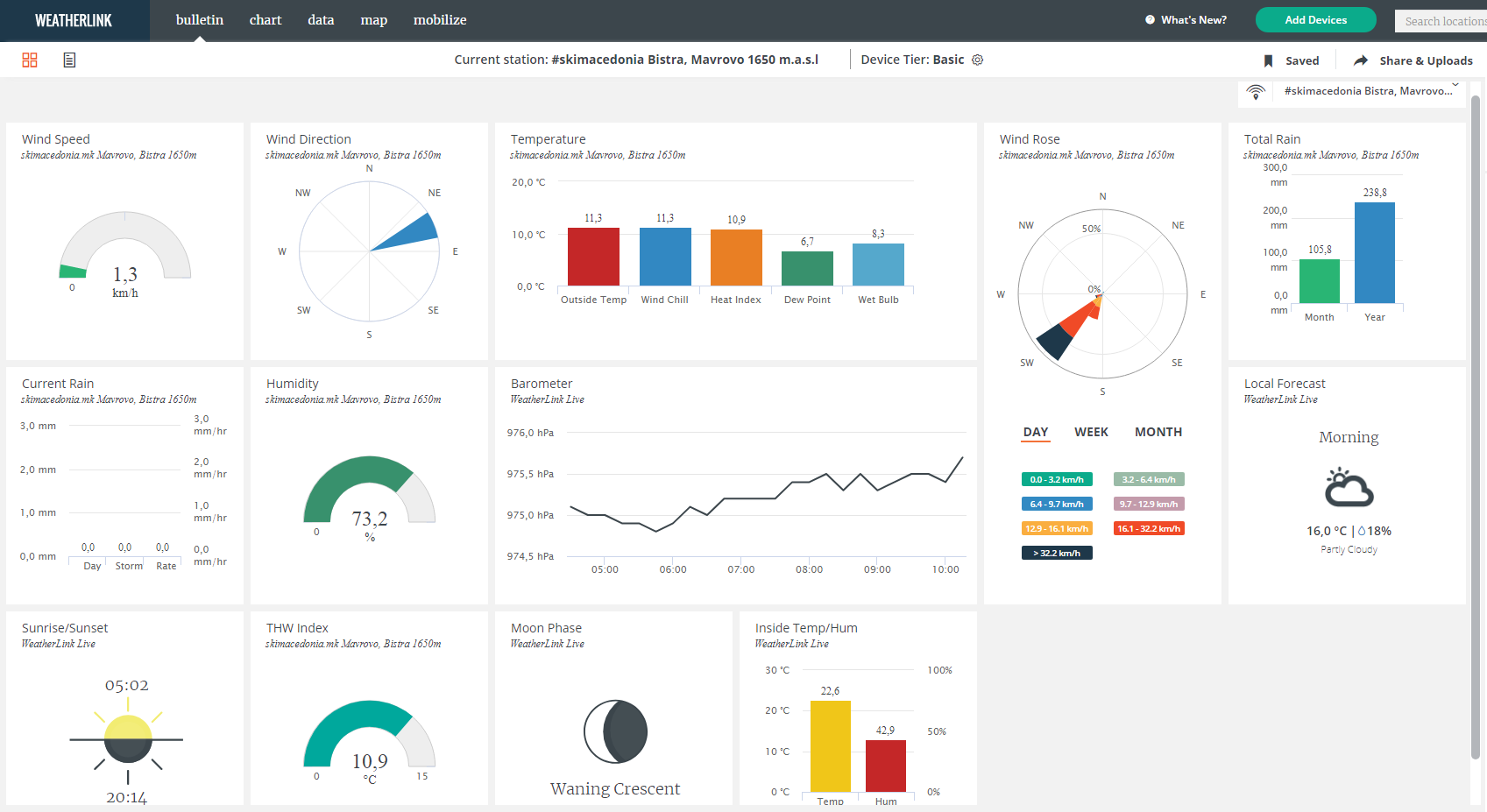Go to the chart tab
Screen dimensions: 1487x812
pyautogui.click(x=266, y=20)
